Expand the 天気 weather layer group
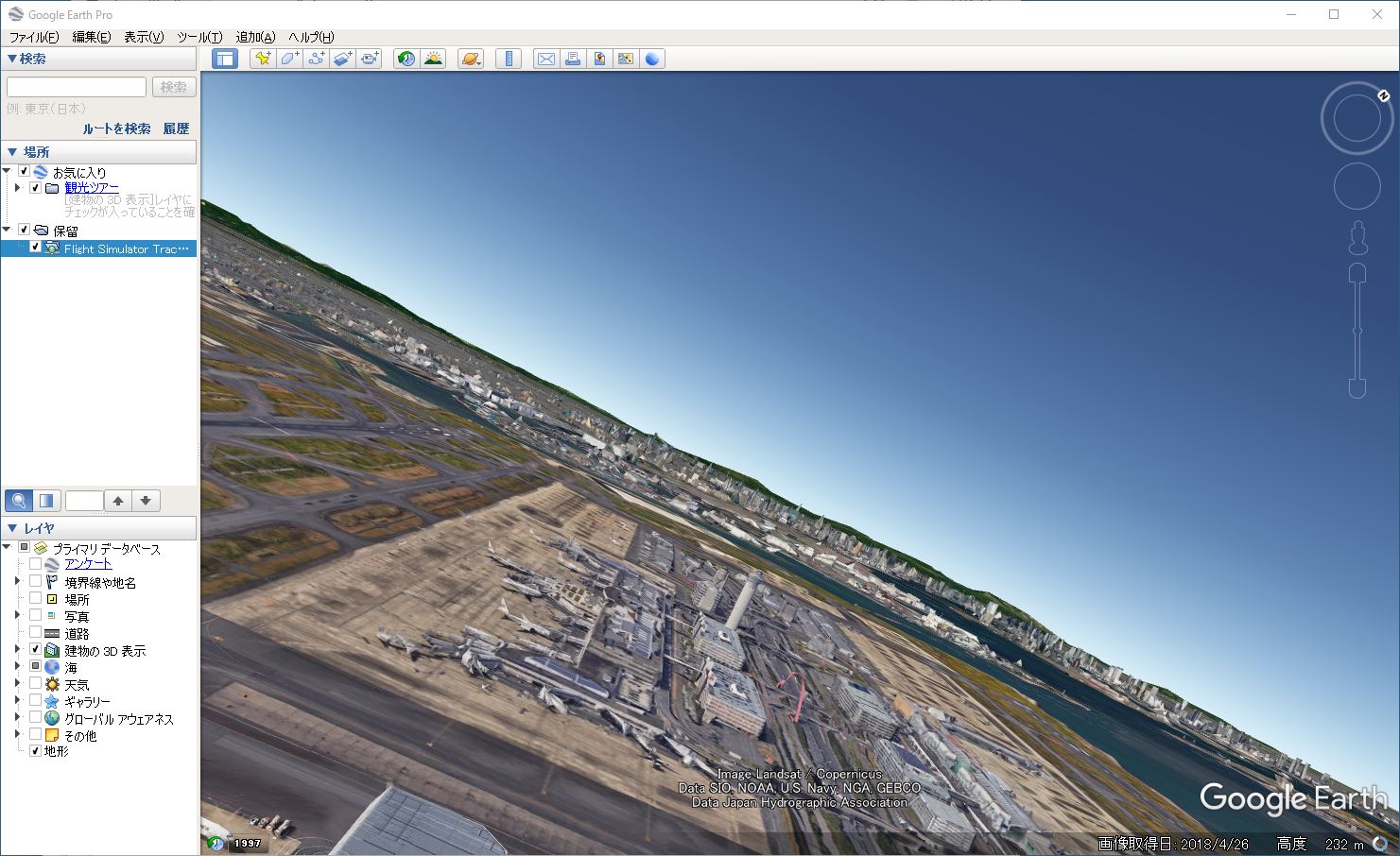The image size is (1400, 856). (17, 684)
